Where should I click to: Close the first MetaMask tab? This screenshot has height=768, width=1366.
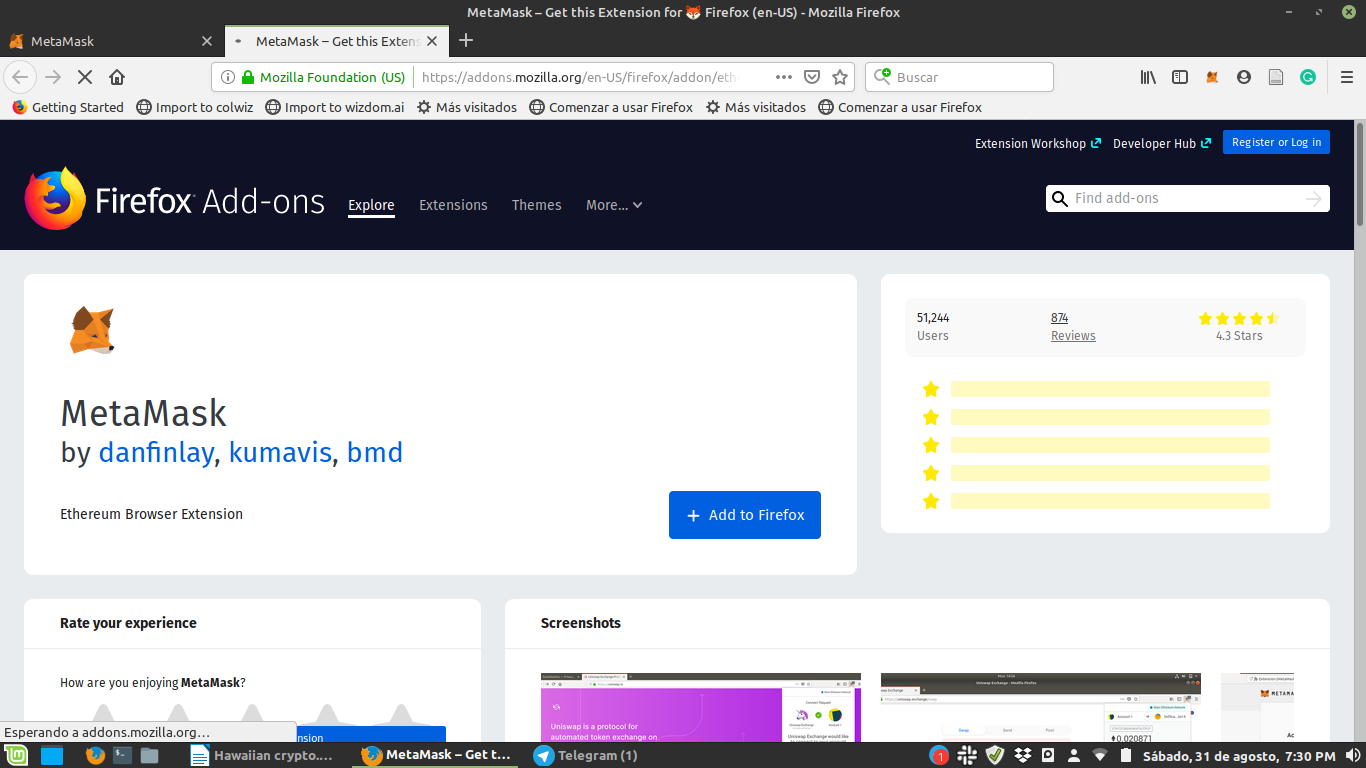[207, 41]
